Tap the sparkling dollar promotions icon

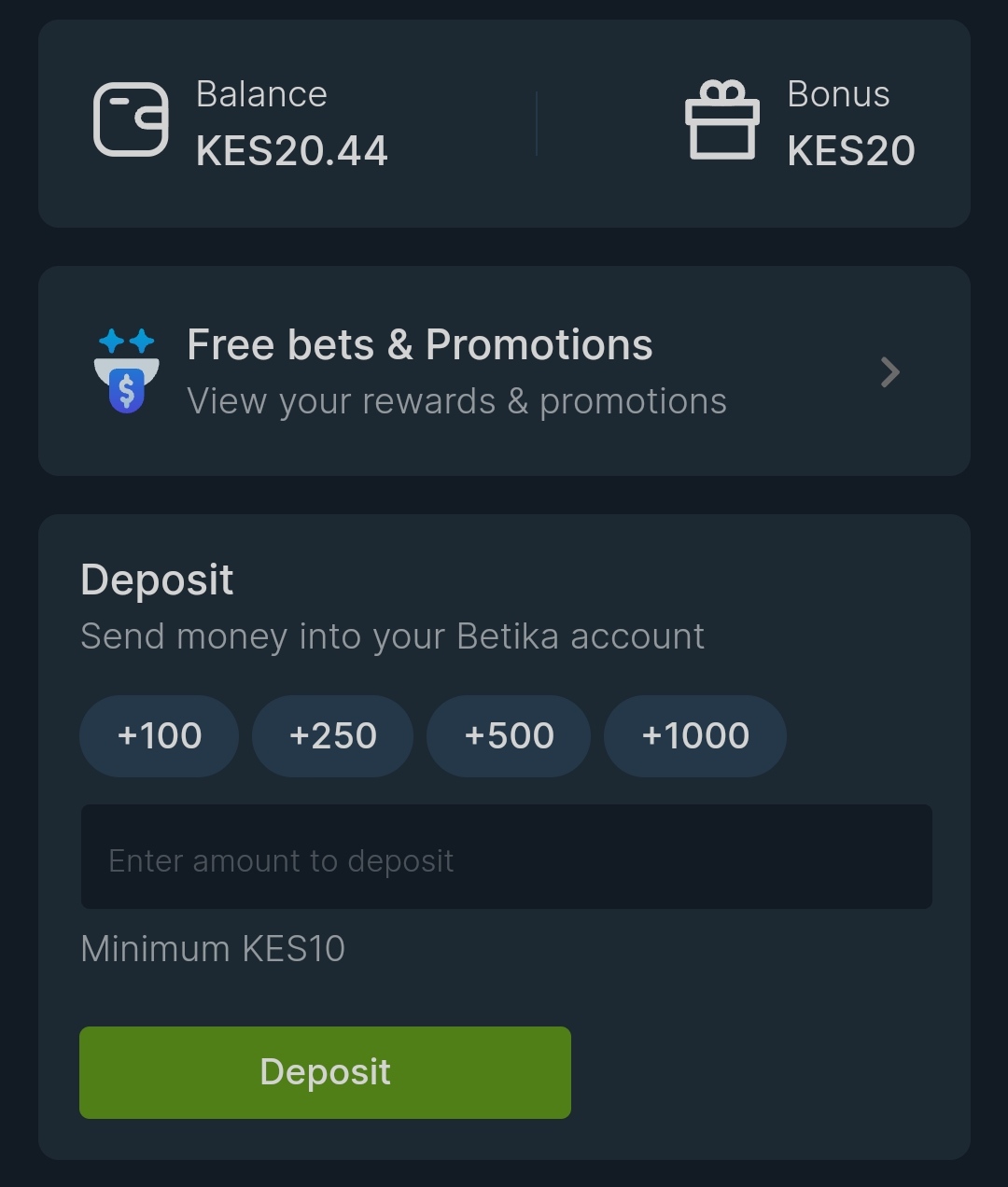click(x=127, y=370)
